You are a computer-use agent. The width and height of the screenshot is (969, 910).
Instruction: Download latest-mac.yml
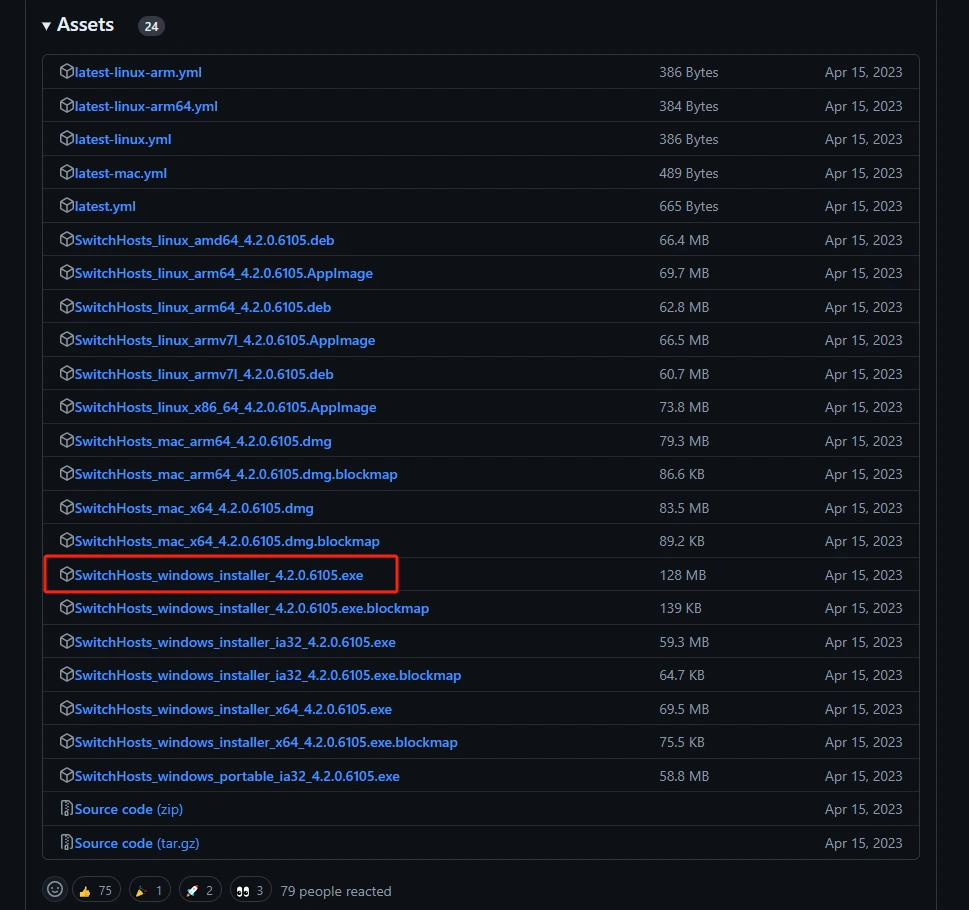pos(121,173)
